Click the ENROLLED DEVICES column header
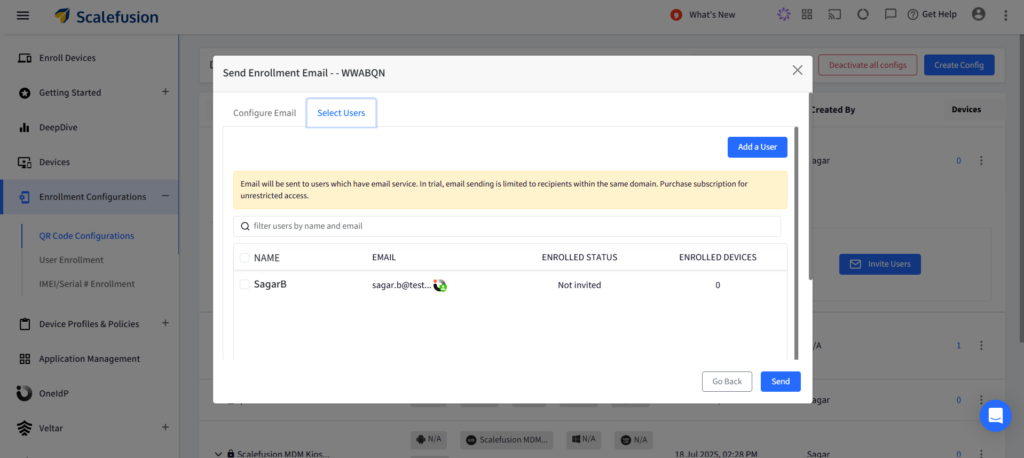Viewport: 1024px width, 458px height. (718, 257)
